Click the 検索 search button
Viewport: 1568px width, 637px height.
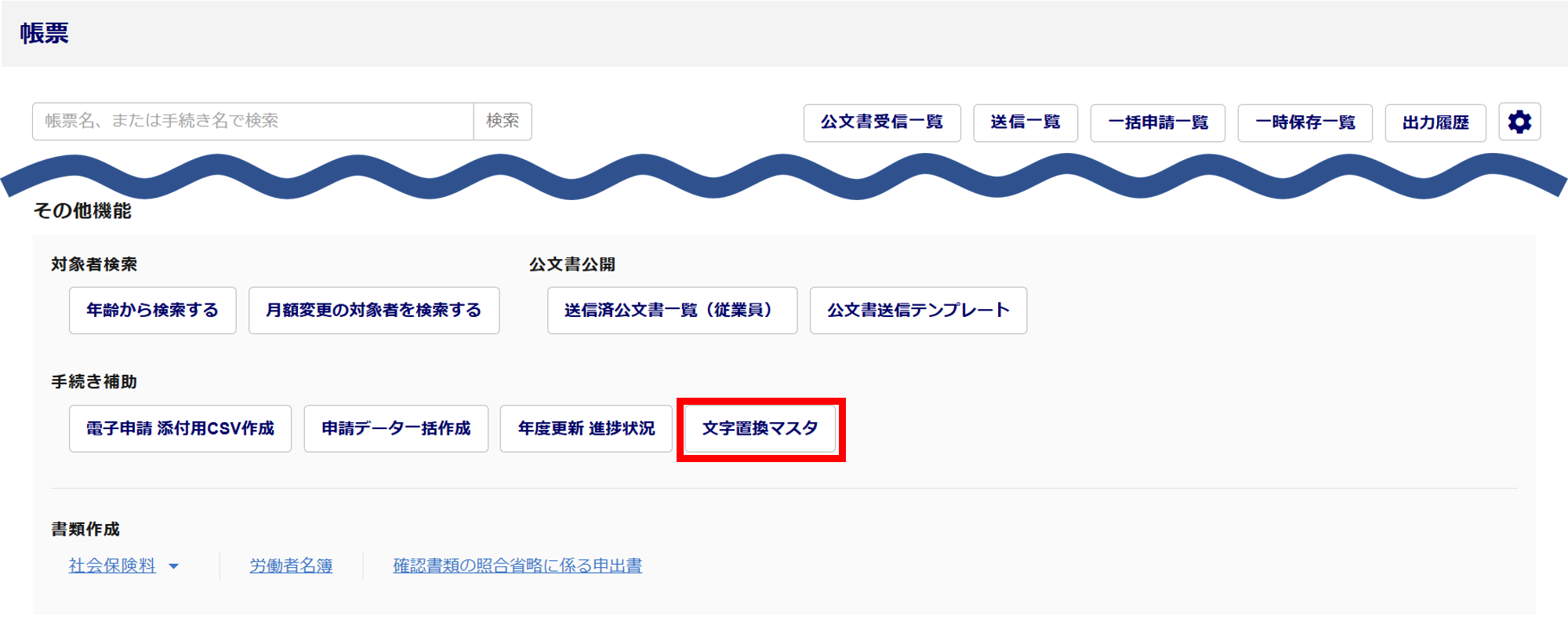[x=503, y=122]
